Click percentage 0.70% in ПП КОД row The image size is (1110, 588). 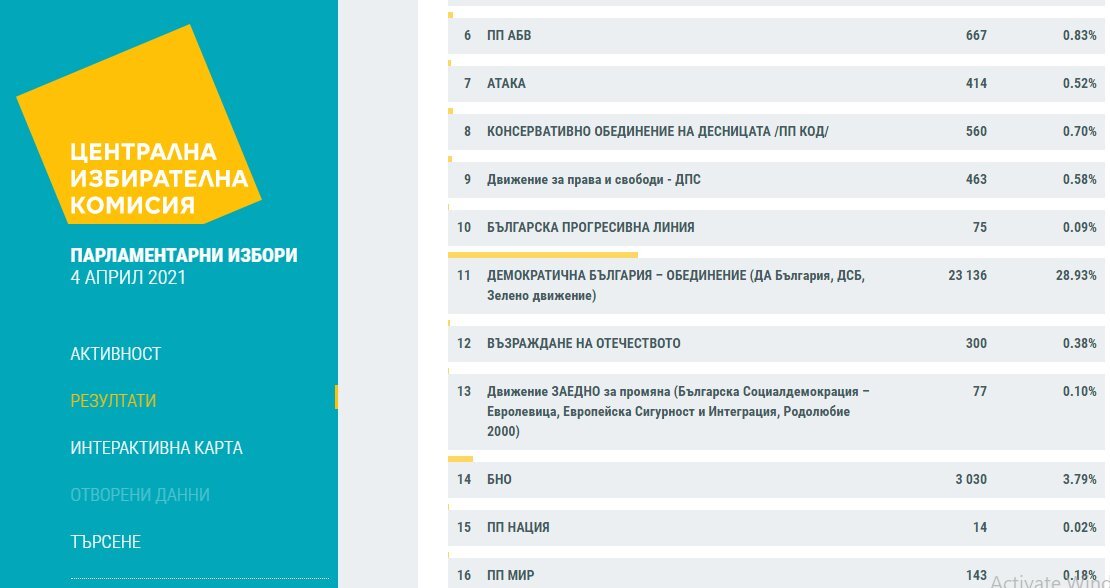click(x=1080, y=132)
